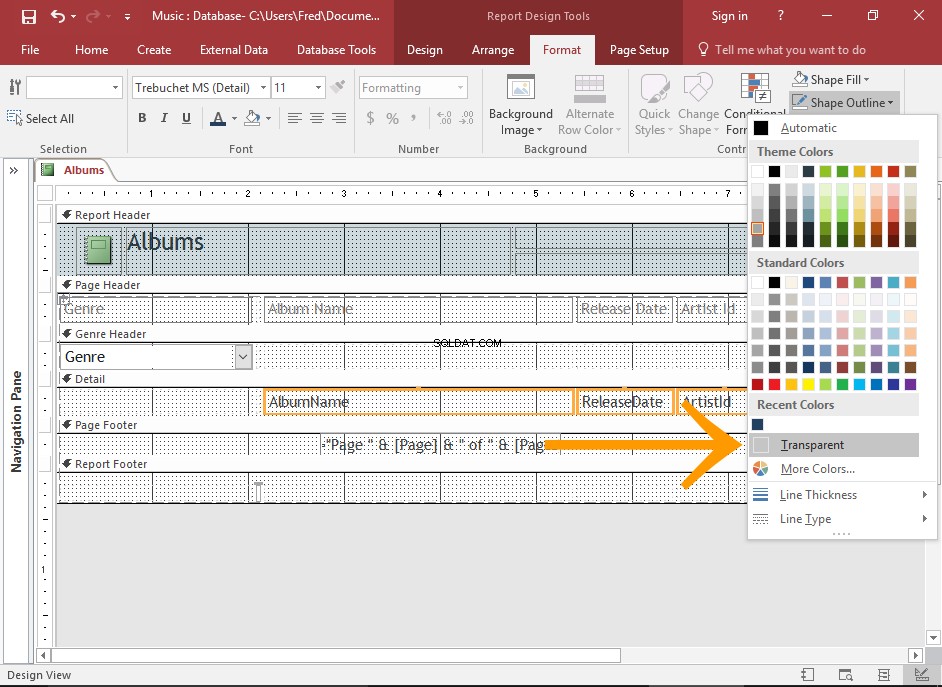Viewport: 942px width, 687px height.
Task: Click the Save icon in the title bar
Action: click(x=29, y=16)
